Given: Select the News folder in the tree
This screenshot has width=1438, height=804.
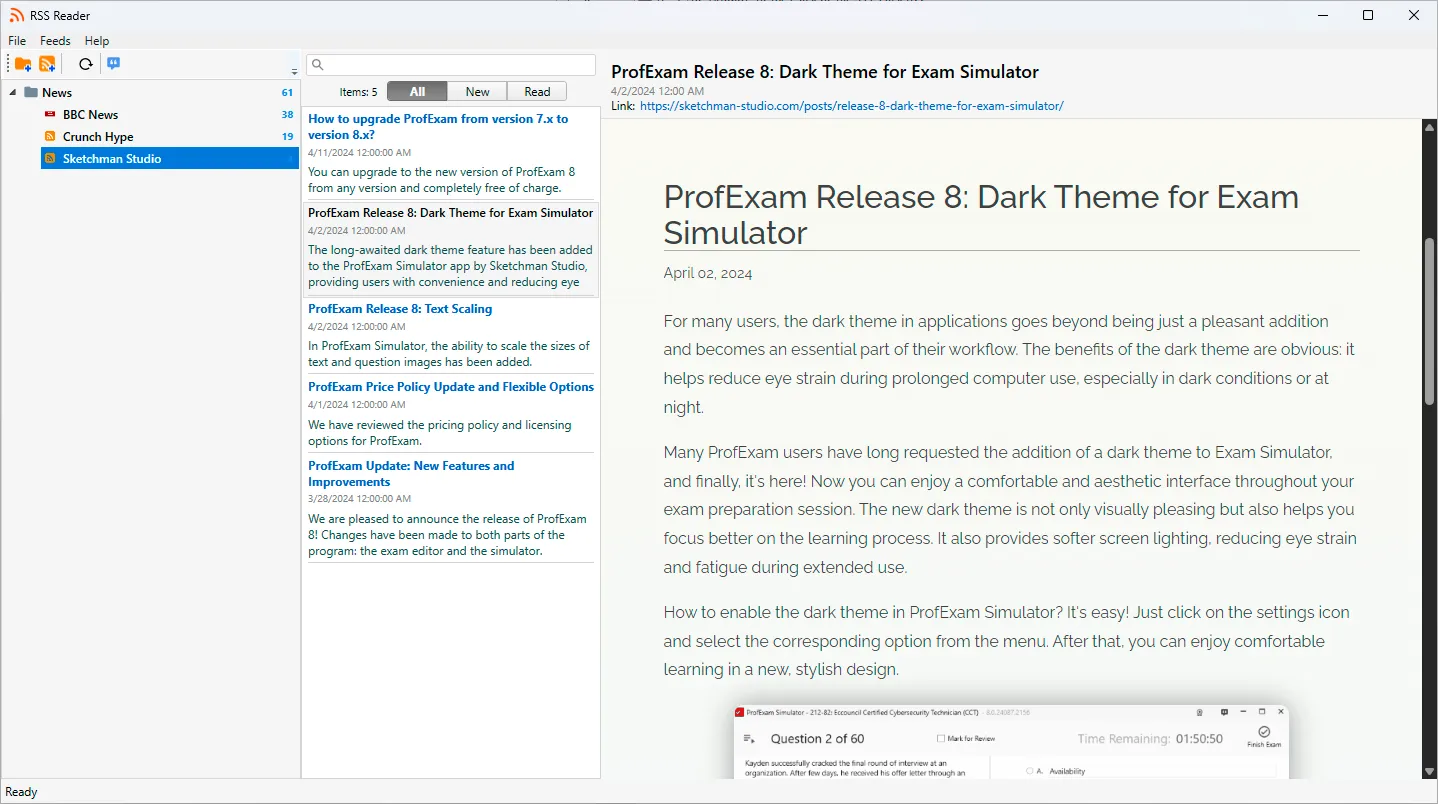Looking at the screenshot, I should 57,93.
